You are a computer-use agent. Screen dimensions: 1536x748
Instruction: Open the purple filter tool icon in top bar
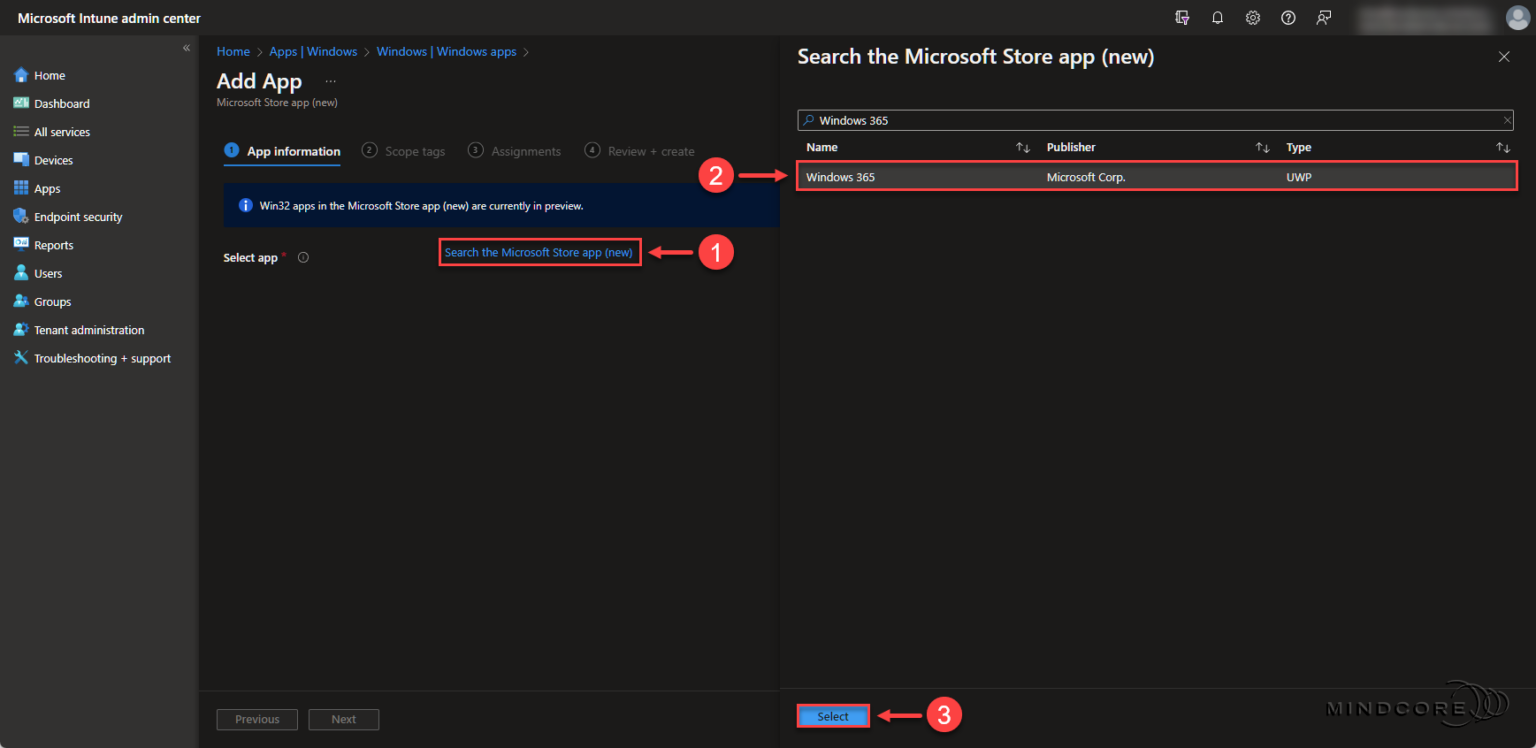(1182, 17)
